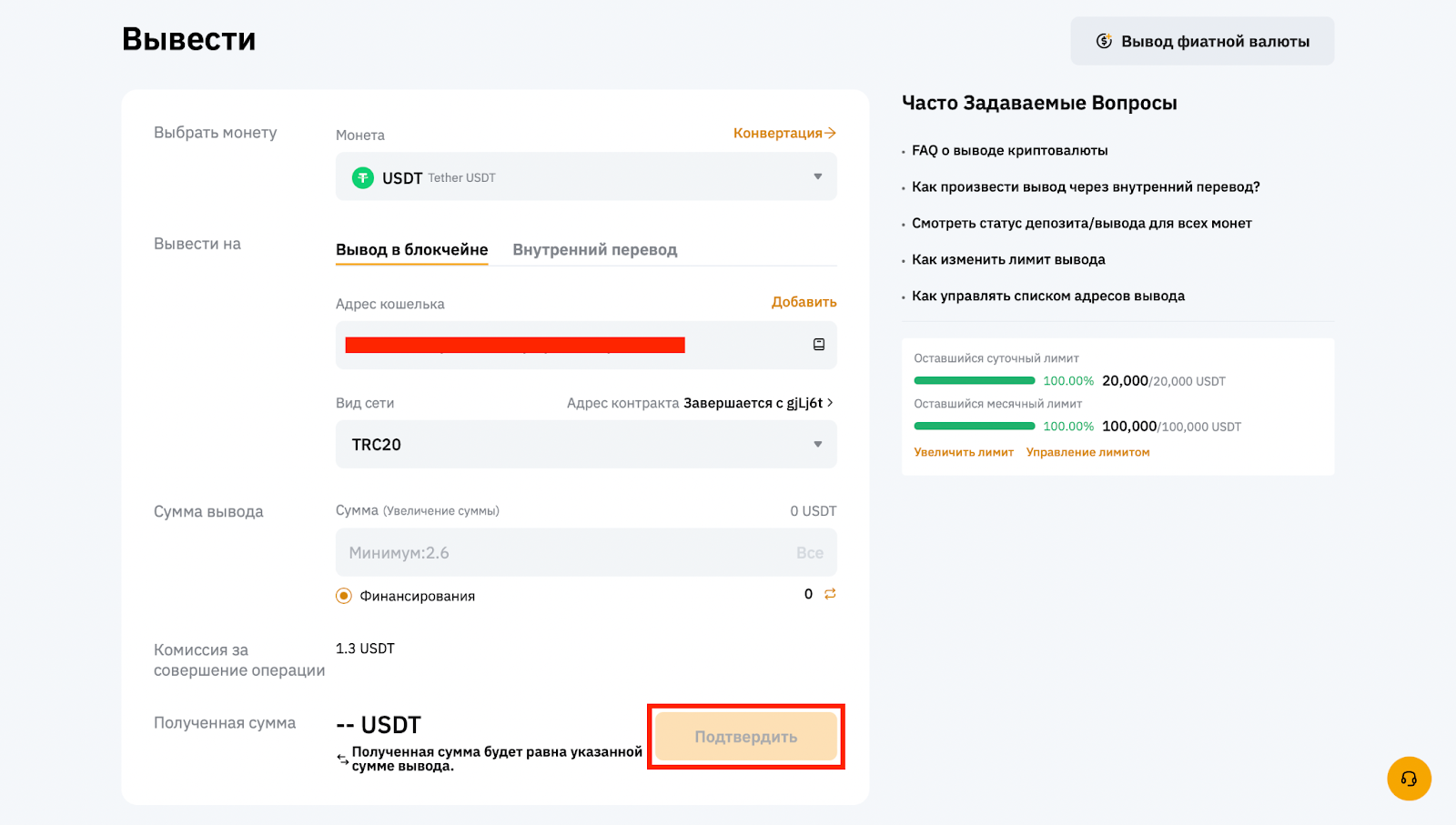Open FAQ о выводе криптовалюты
The image size is (1456, 825).
coord(1010,150)
